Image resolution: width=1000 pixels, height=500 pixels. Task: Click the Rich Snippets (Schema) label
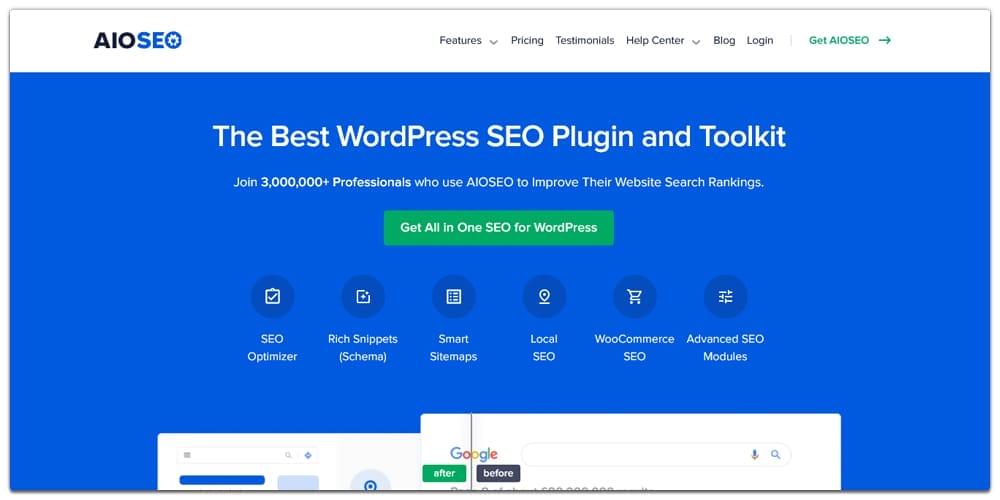coord(363,348)
